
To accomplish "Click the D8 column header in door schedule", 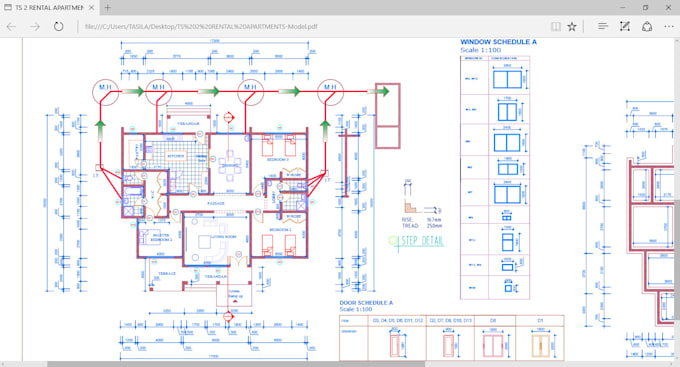I will 493,321.
